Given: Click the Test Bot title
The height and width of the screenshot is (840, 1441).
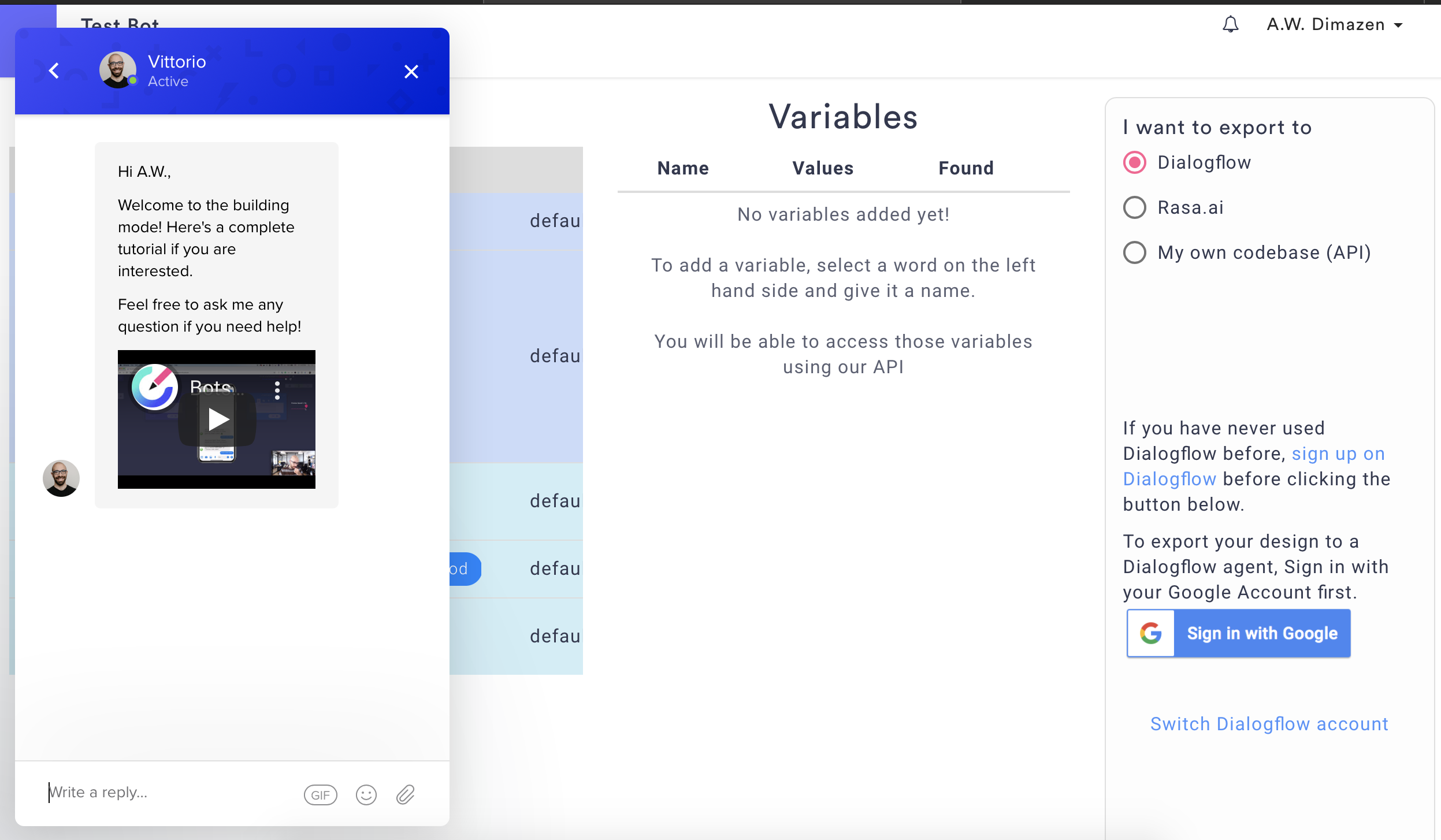Looking at the screenshot, I should pyautogui.click(x=120, y=23).
